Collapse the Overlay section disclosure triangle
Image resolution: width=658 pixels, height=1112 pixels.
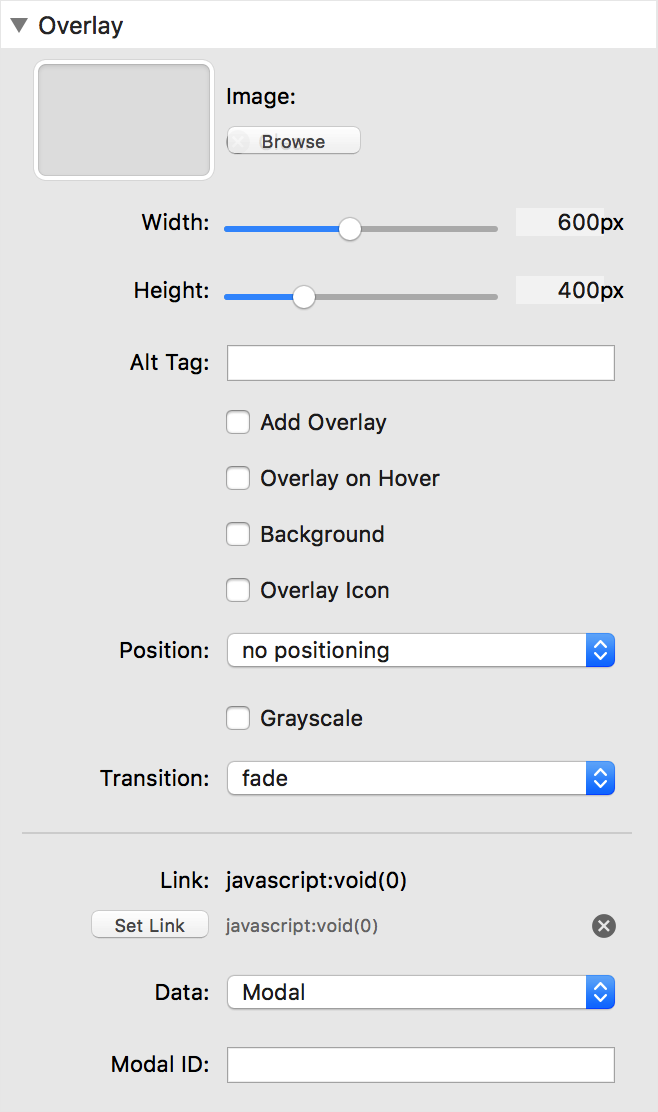tap(19, 26)
